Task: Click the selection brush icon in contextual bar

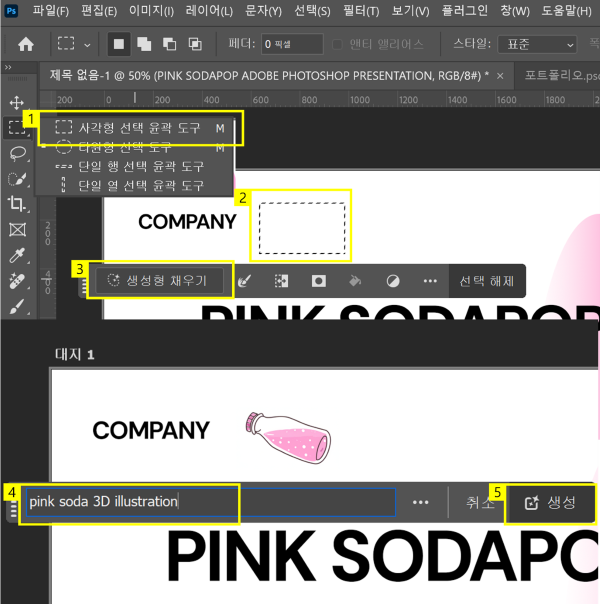Action: [x=245, y=281]
